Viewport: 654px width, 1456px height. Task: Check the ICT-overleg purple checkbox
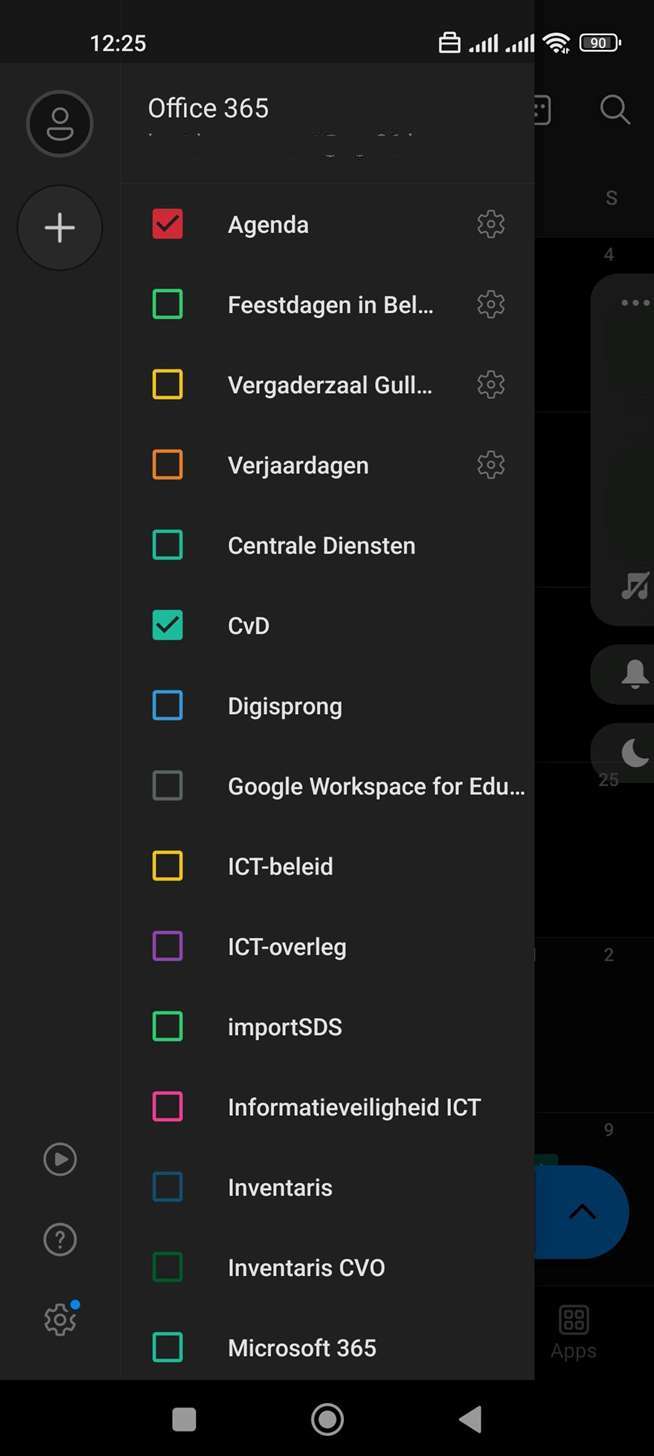[x=168, y=946]
